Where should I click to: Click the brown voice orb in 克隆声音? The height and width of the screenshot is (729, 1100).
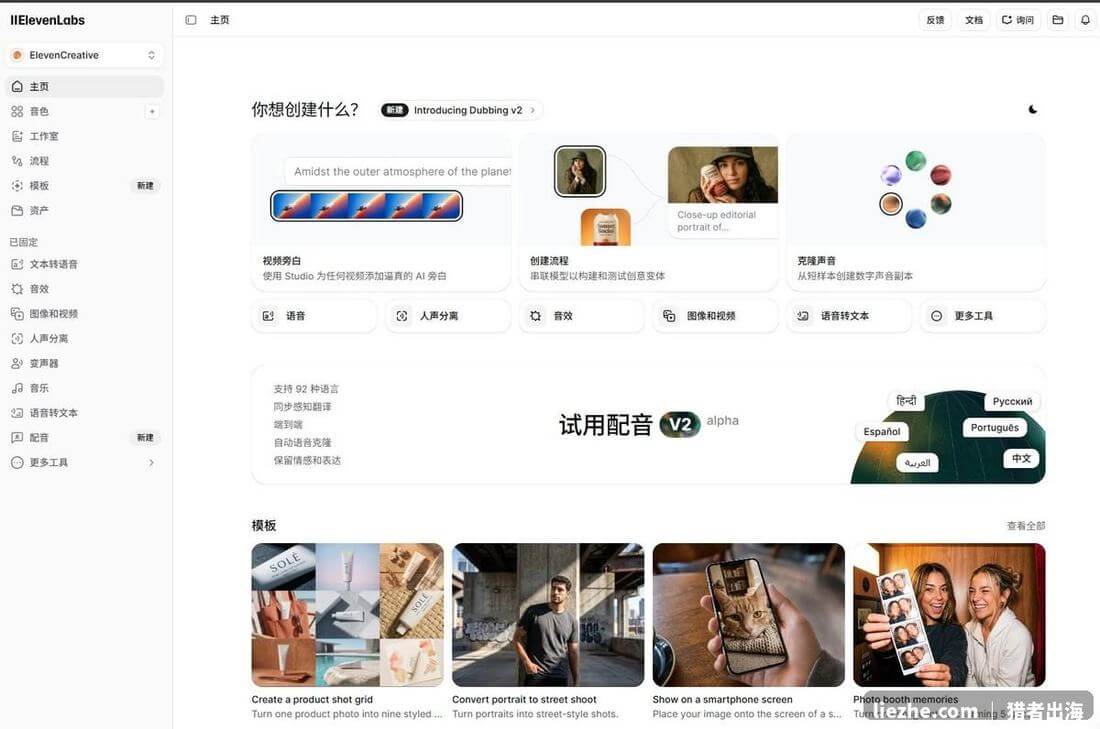point(891,204)
